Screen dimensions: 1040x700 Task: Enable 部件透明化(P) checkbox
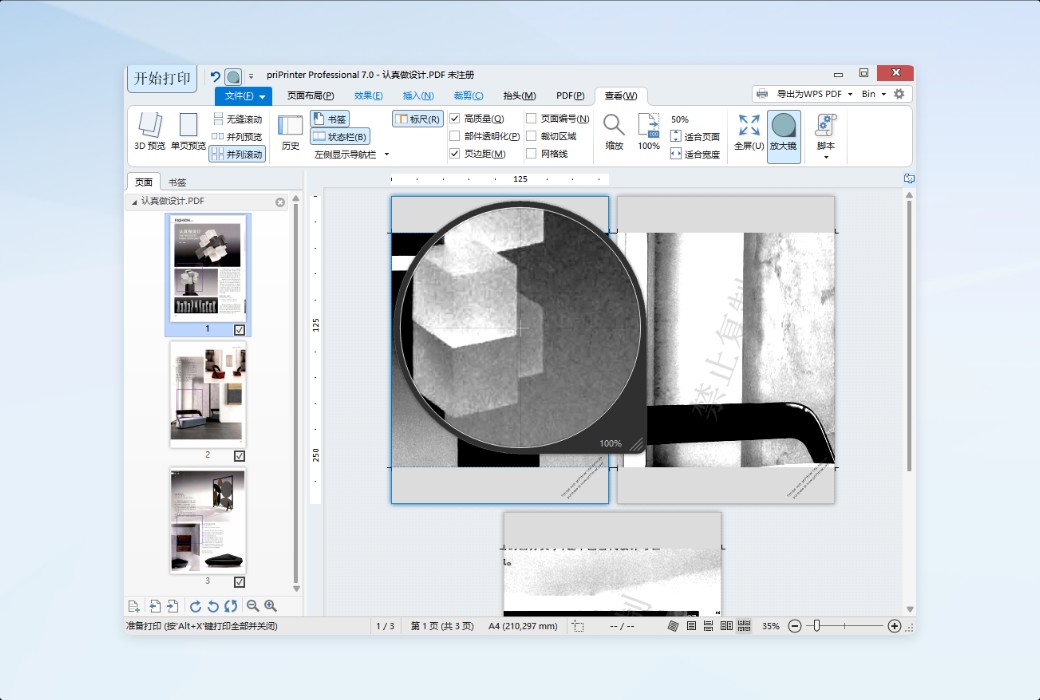[x=454, y=136]
